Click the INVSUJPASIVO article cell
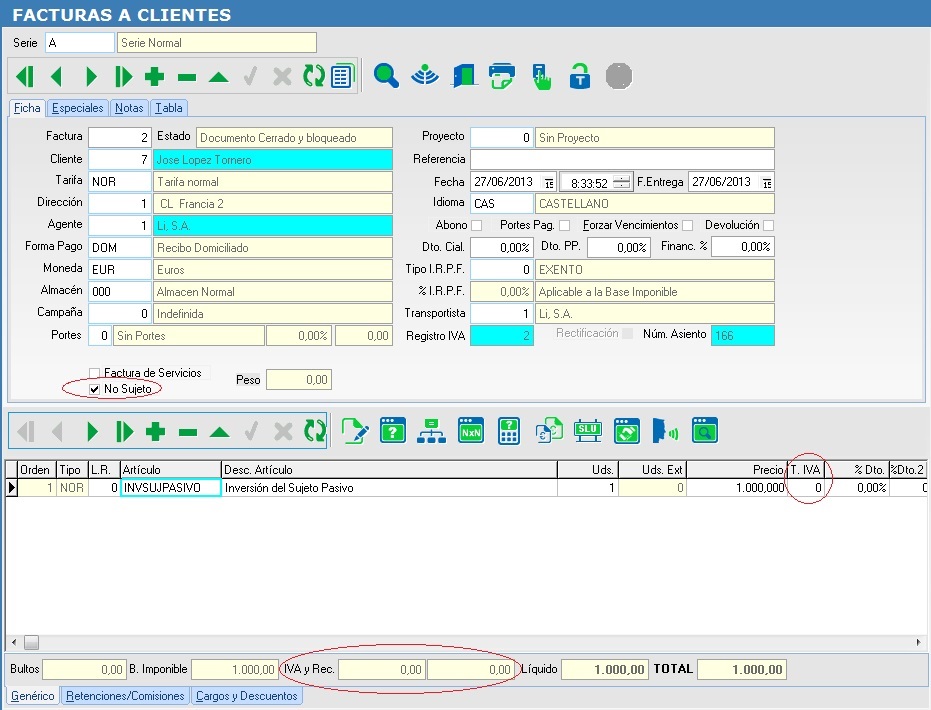This screenshot has height=710, width=931. point(170,487)
